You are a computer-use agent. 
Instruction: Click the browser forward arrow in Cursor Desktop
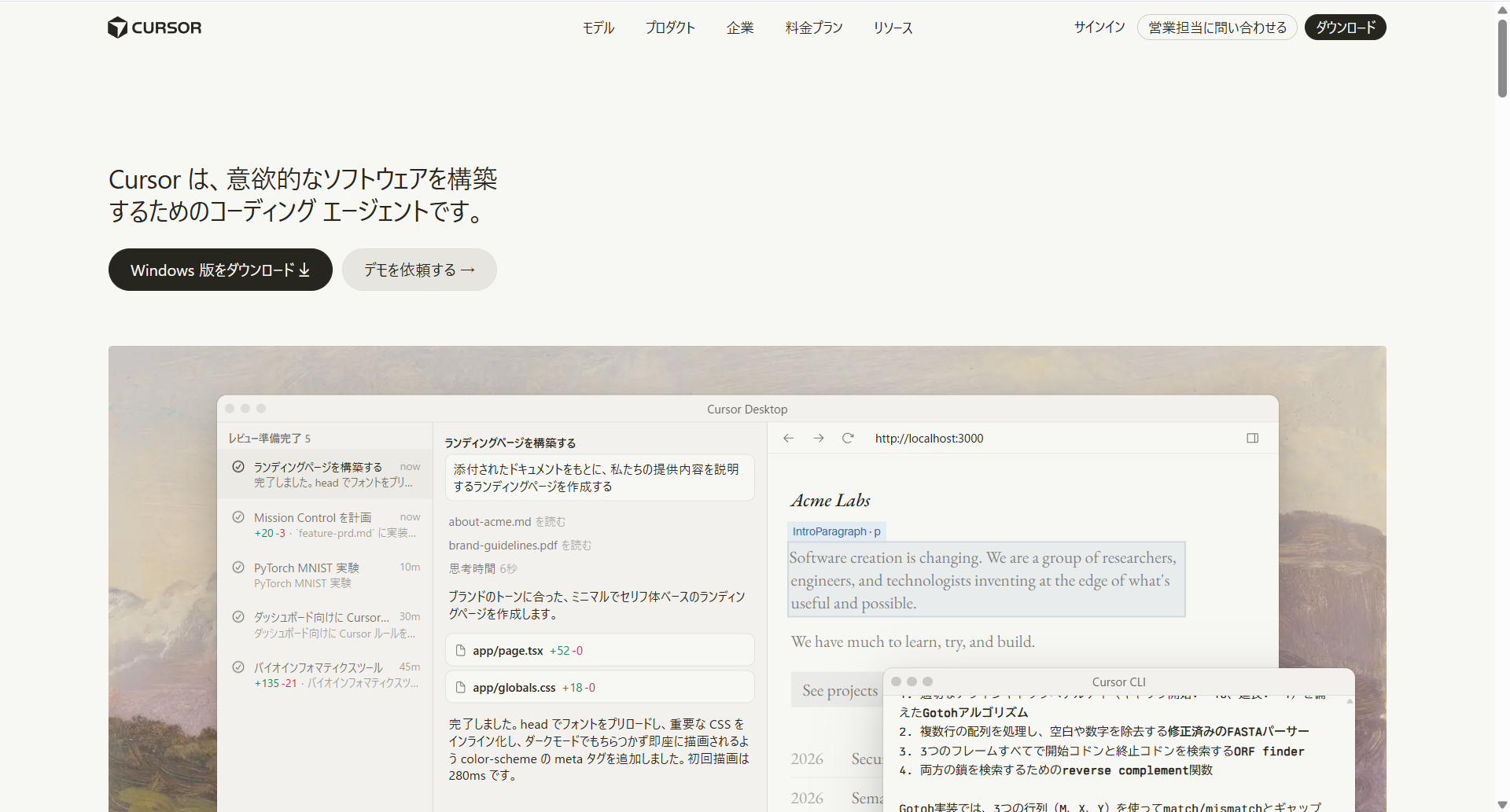819,438
